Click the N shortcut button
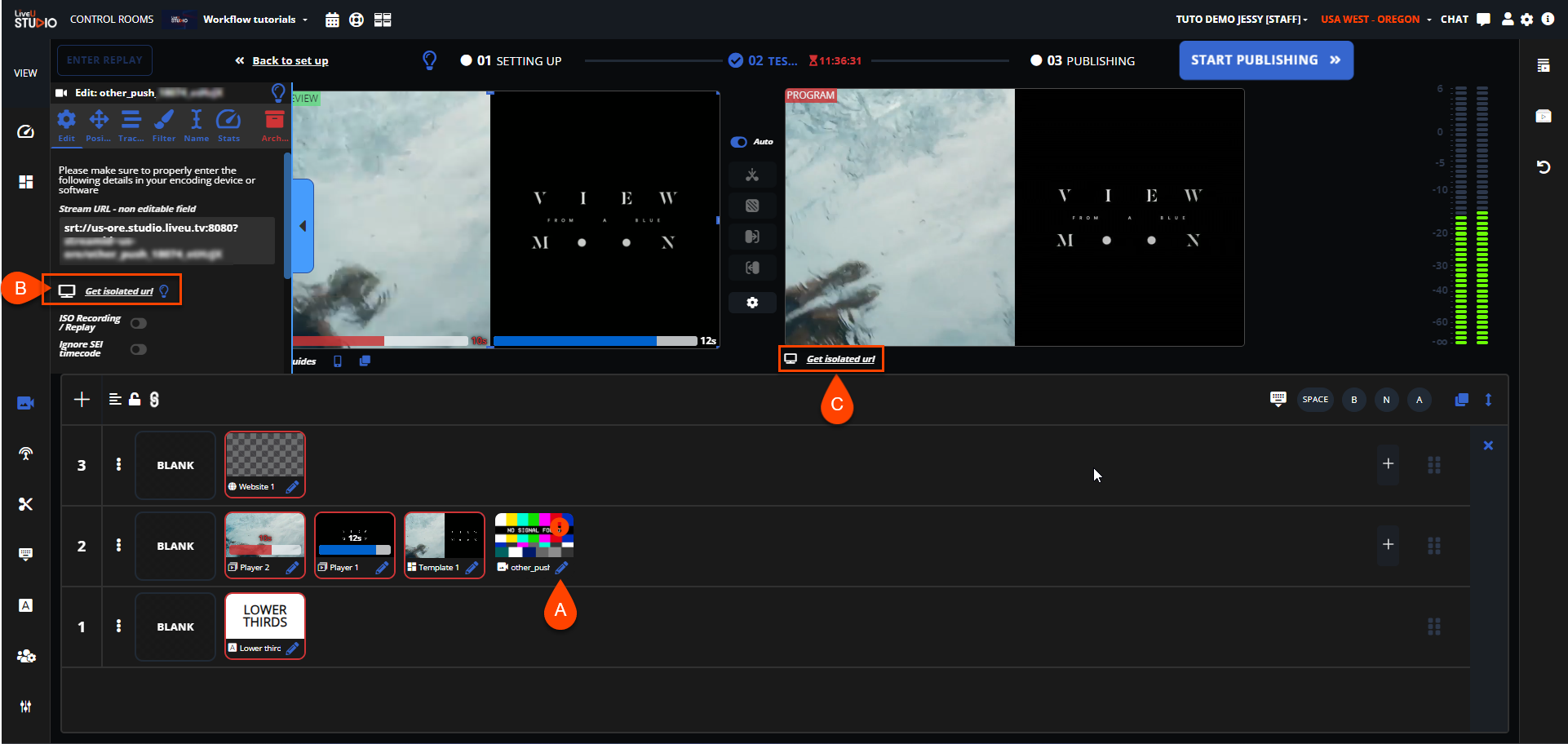 click(1387, 400)
